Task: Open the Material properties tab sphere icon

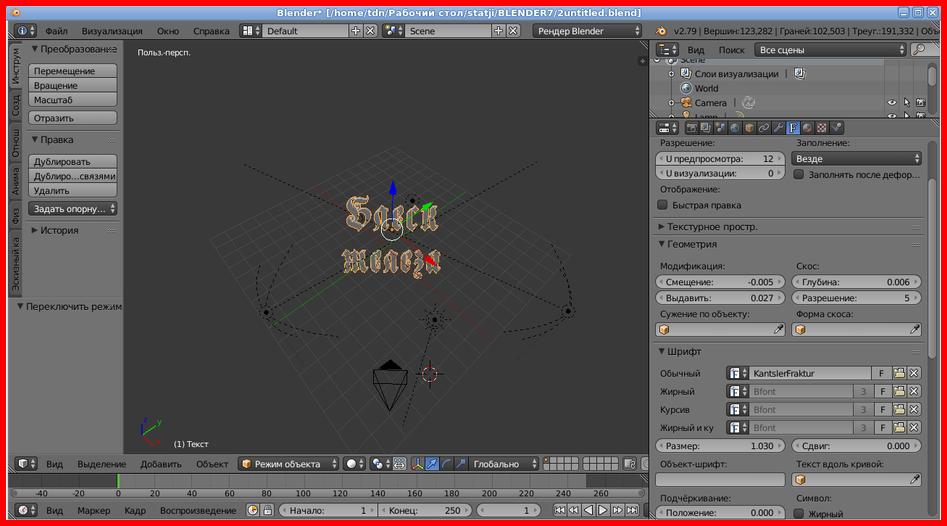Action: point(807,128)
